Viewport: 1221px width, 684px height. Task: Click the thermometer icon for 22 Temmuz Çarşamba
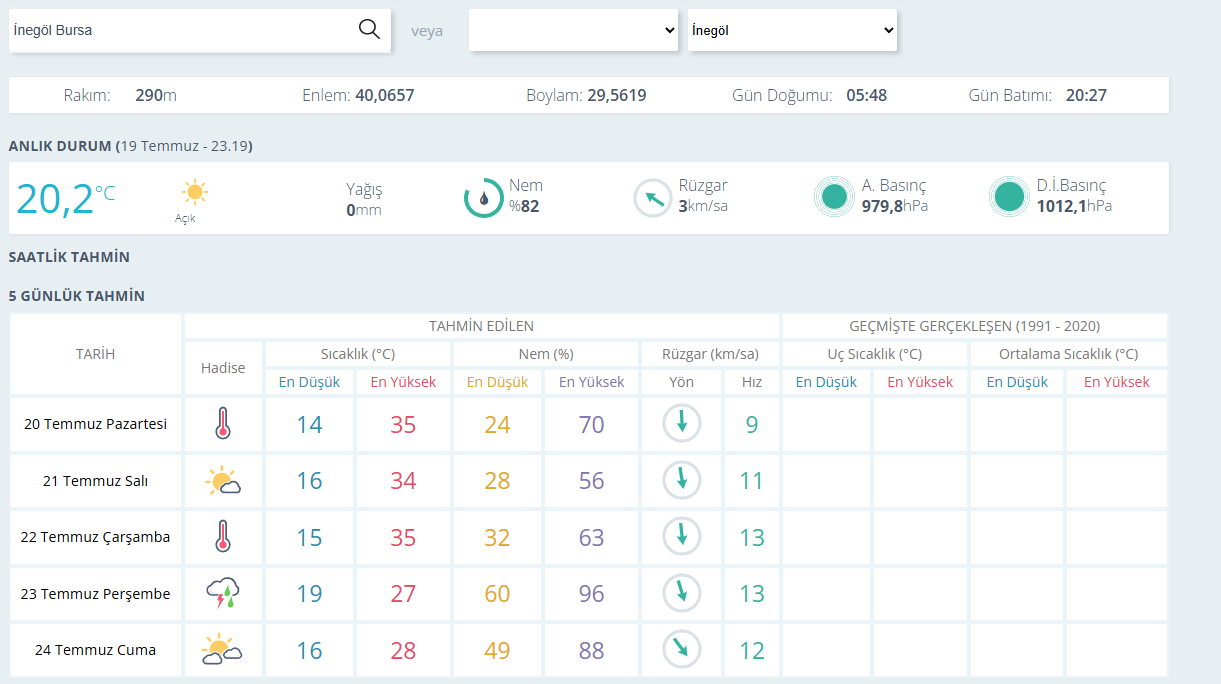pyautogui.click(x=223, y=537)
